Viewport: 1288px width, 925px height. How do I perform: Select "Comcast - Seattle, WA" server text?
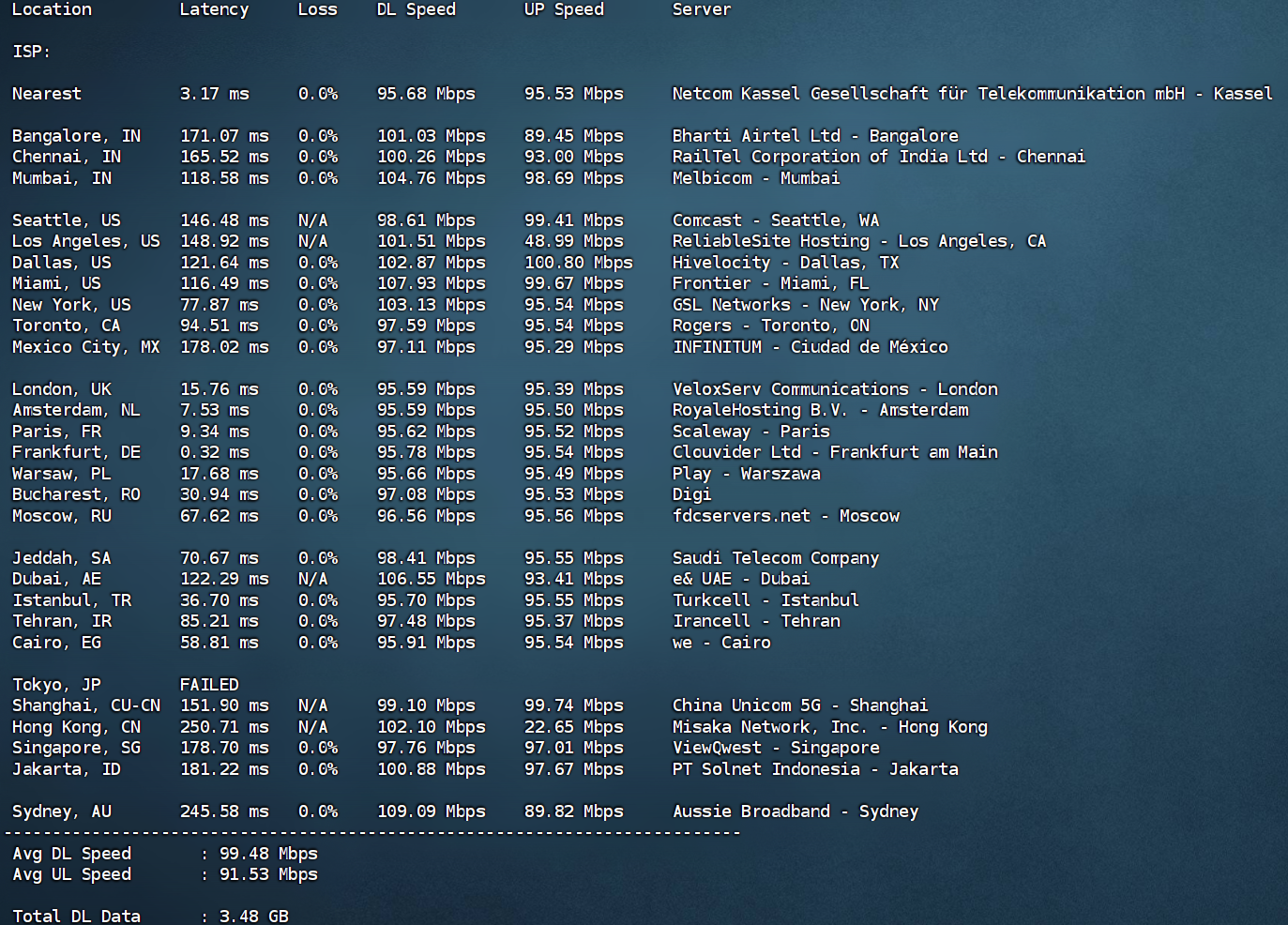776,220
